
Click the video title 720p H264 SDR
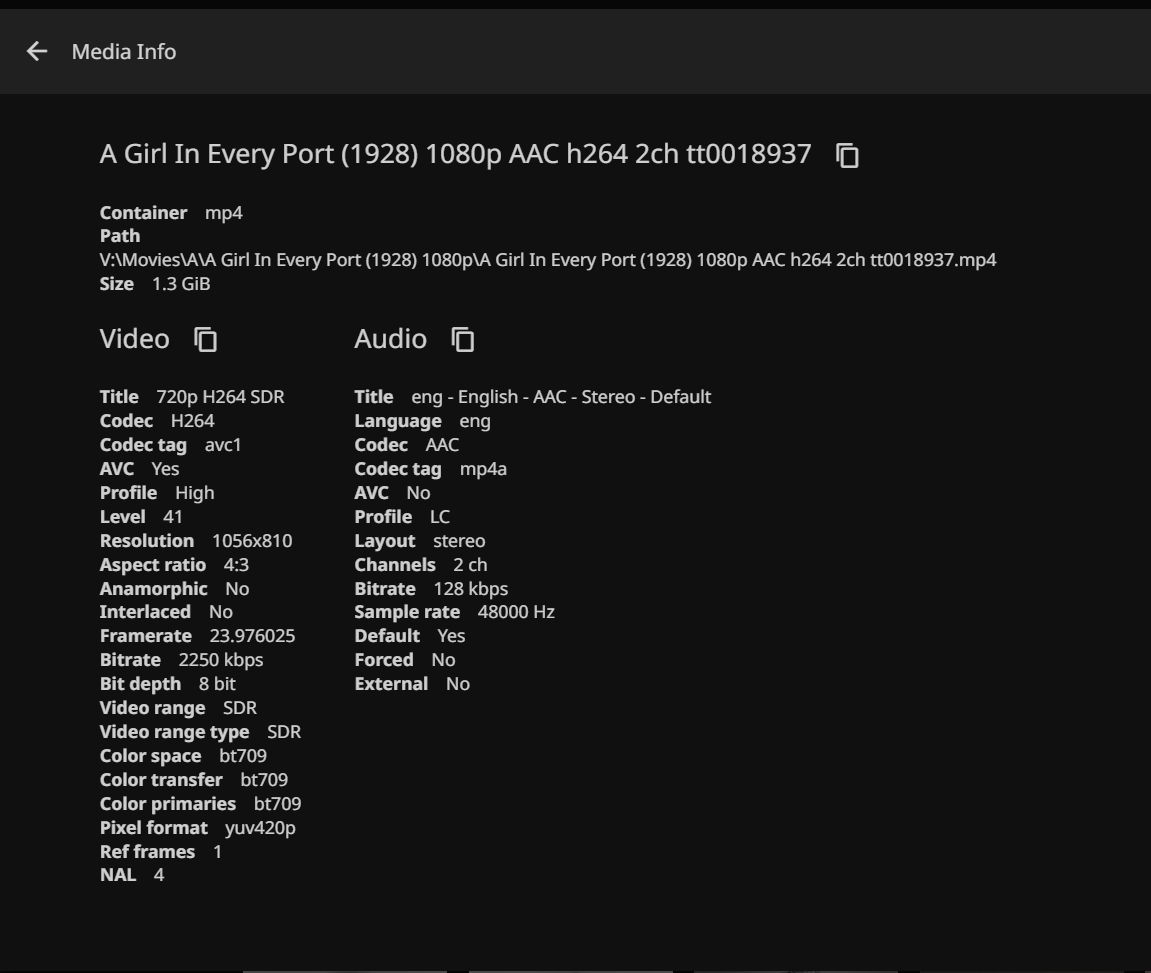coord(220,397)
